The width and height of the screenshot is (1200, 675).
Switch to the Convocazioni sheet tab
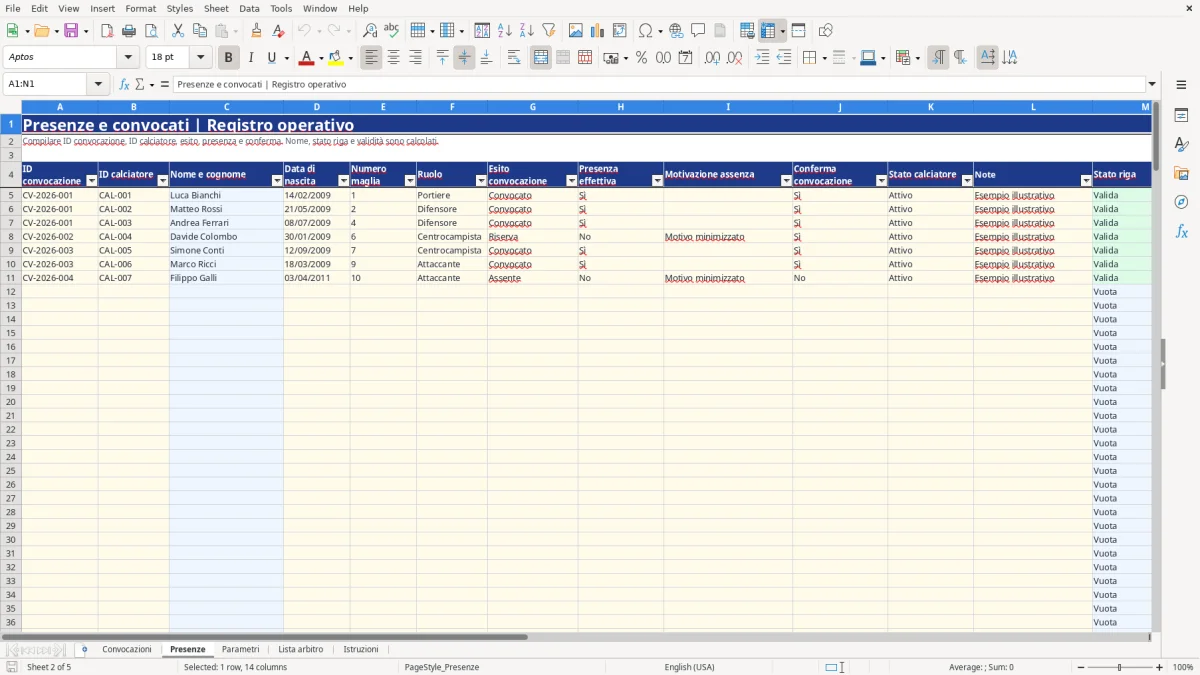[127, 650]
